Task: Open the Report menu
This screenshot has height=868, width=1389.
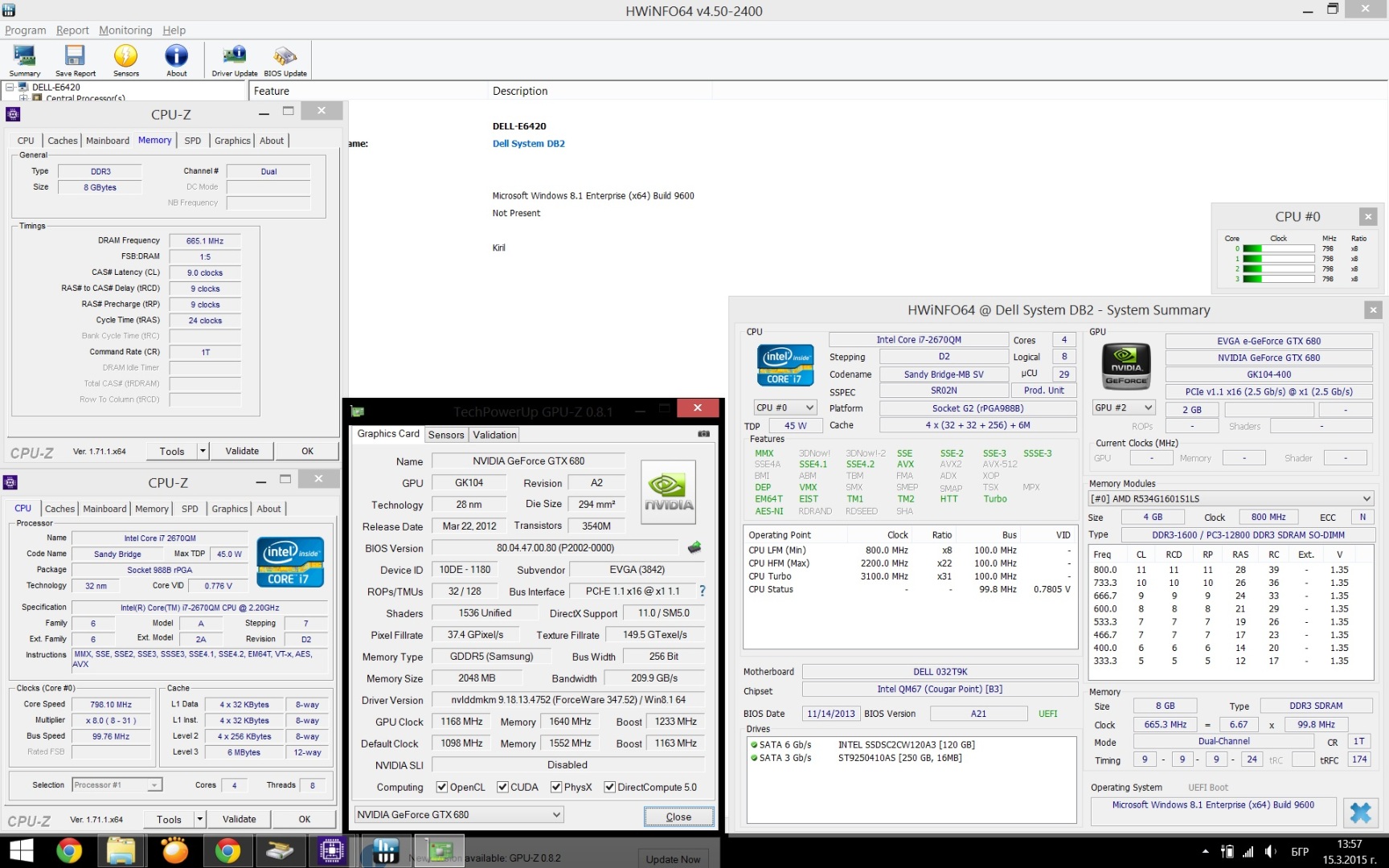Action: (x=72, y=30)
